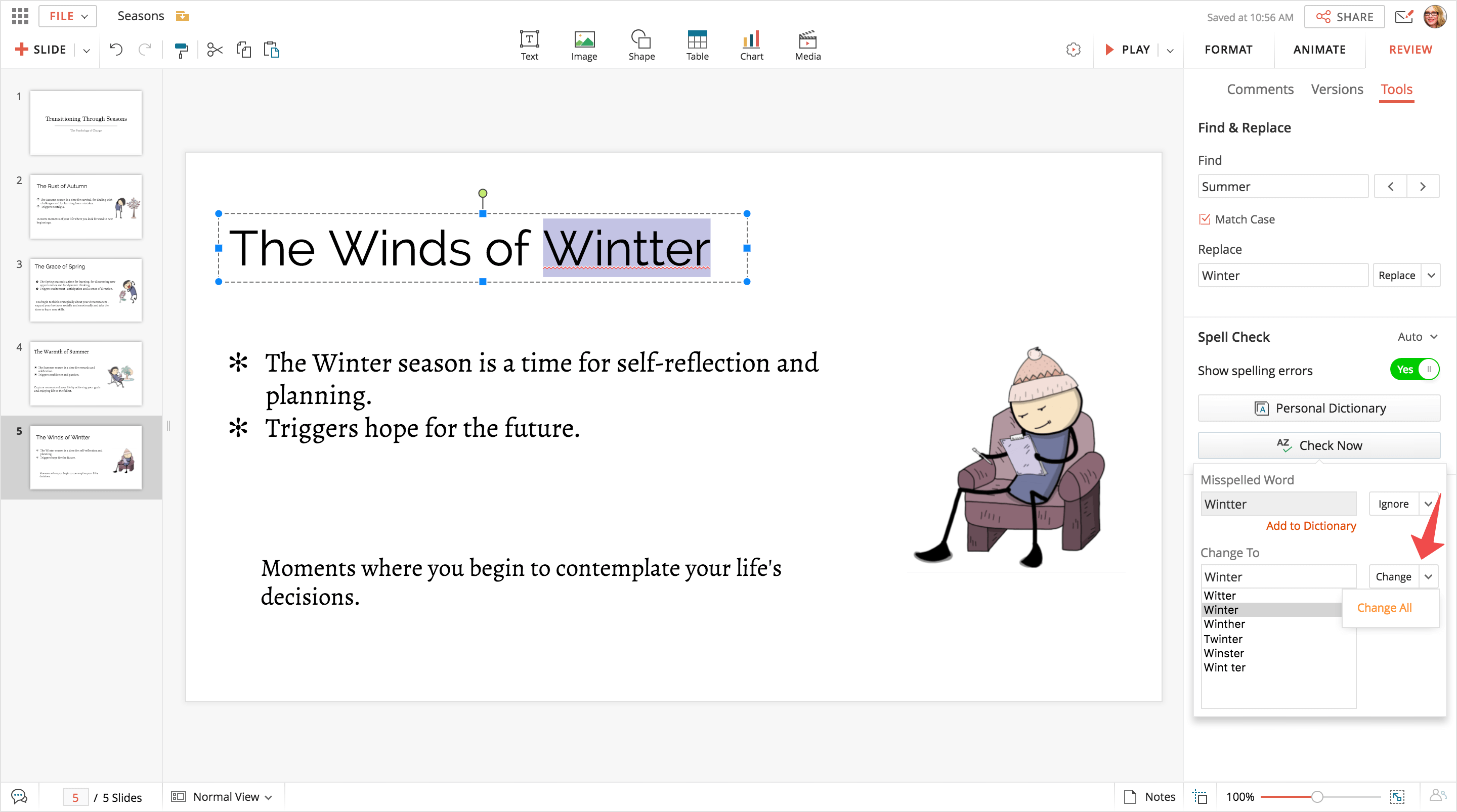Click the find next arrow button

pyautogui.click(x=1423, y=186)
